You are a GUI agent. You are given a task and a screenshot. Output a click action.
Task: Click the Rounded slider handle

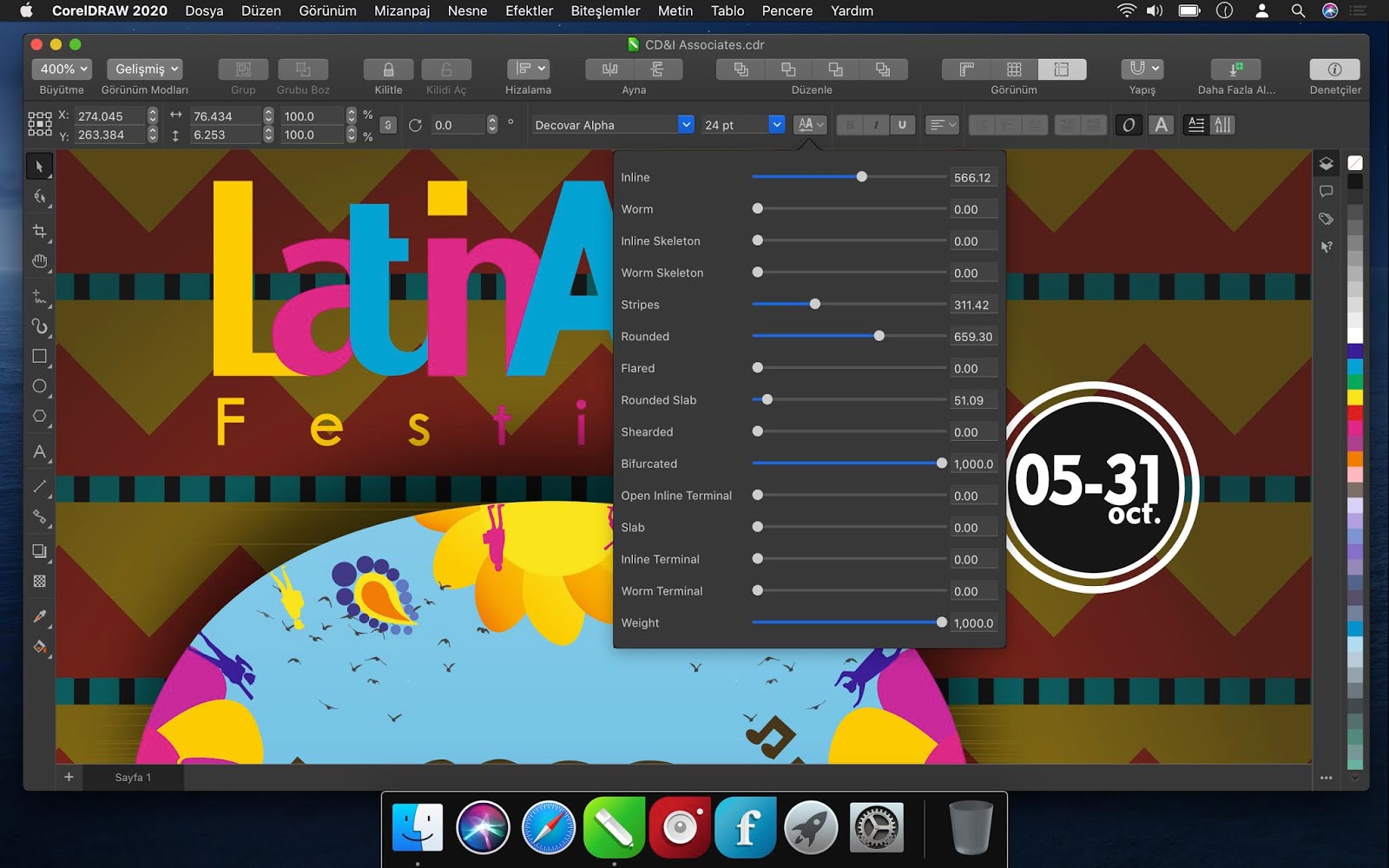(879, 336)
